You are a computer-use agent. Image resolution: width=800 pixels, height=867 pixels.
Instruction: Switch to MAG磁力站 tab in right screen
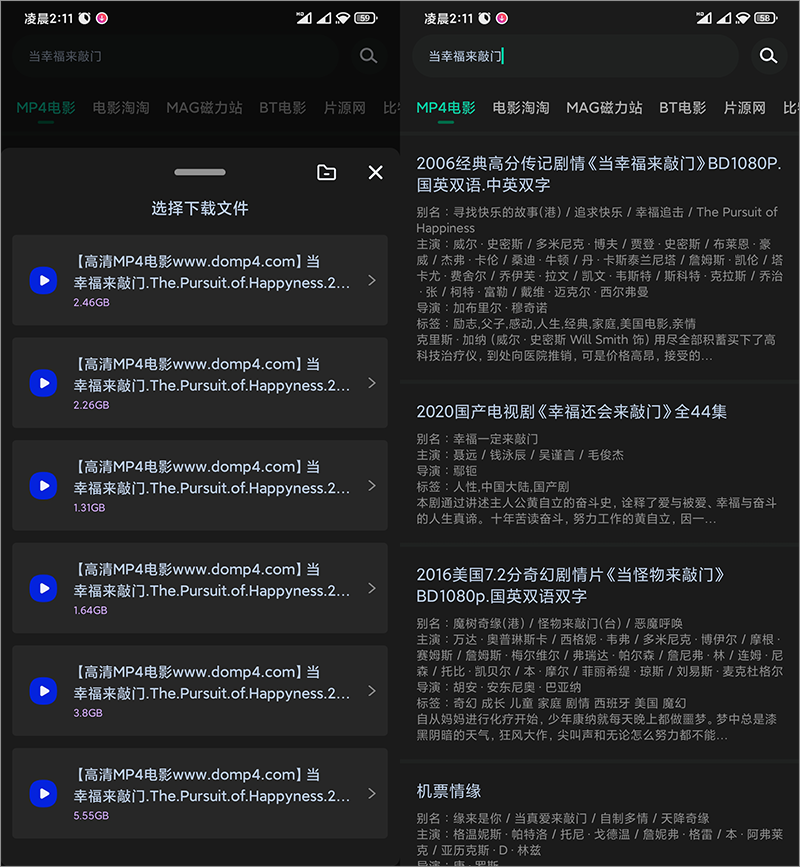(604, 108)
